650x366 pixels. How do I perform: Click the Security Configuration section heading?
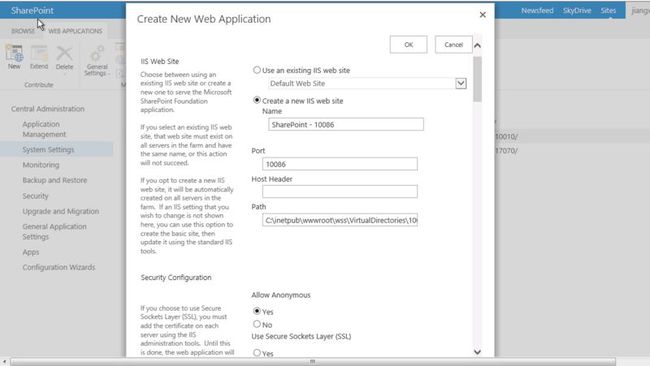tap(176, 277)
